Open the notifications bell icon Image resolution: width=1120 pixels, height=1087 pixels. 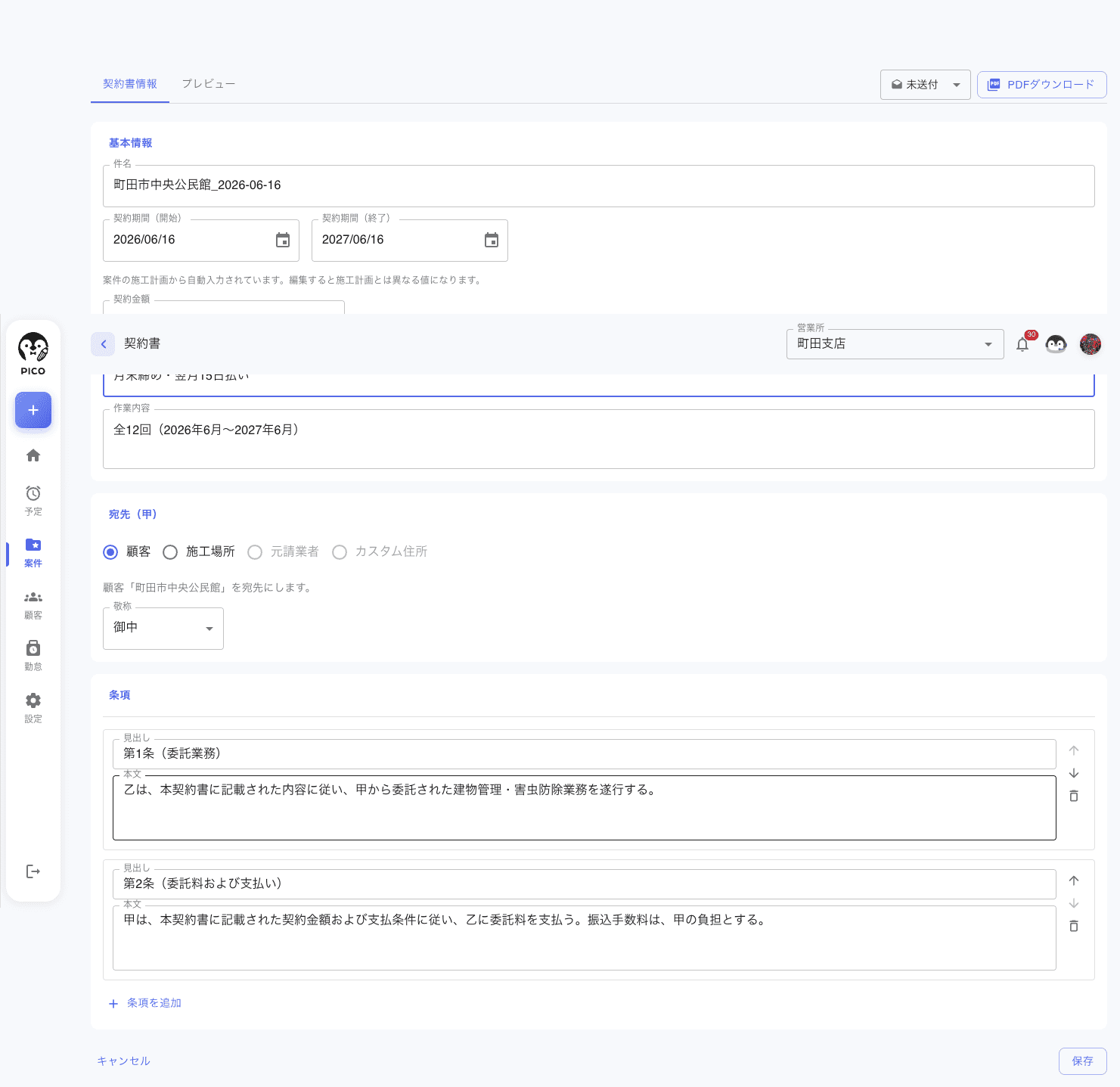1022,344
